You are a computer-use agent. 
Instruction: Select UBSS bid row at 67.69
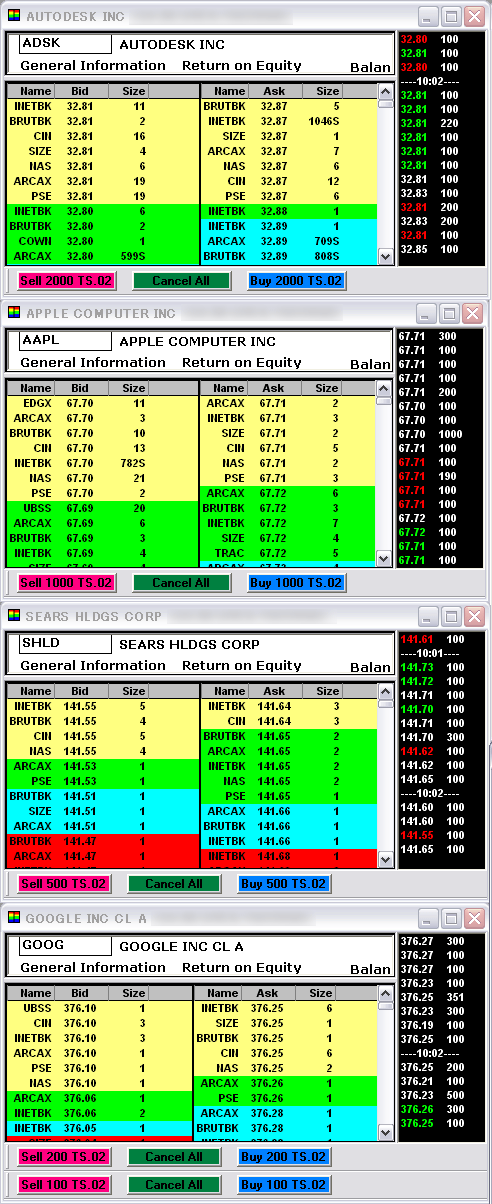(102, 508)
